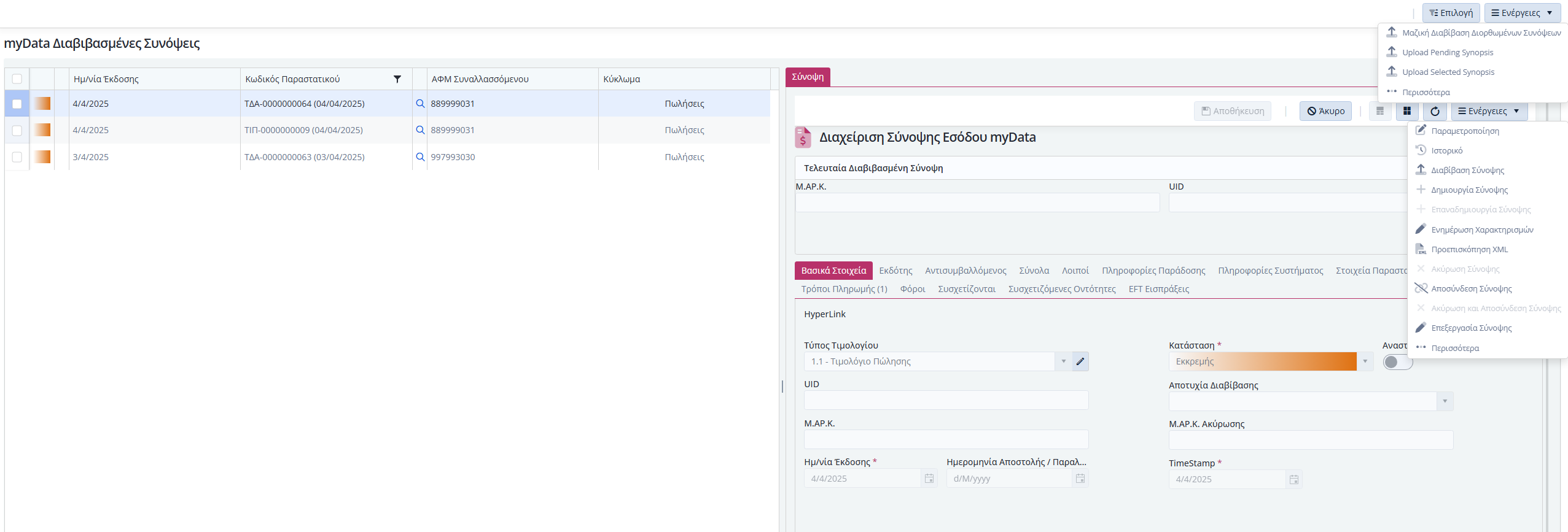Check the row ΤΙΠ-0000000009 checkbox
The height and width of the screenshot is (532, 1568).
(17, 130)
